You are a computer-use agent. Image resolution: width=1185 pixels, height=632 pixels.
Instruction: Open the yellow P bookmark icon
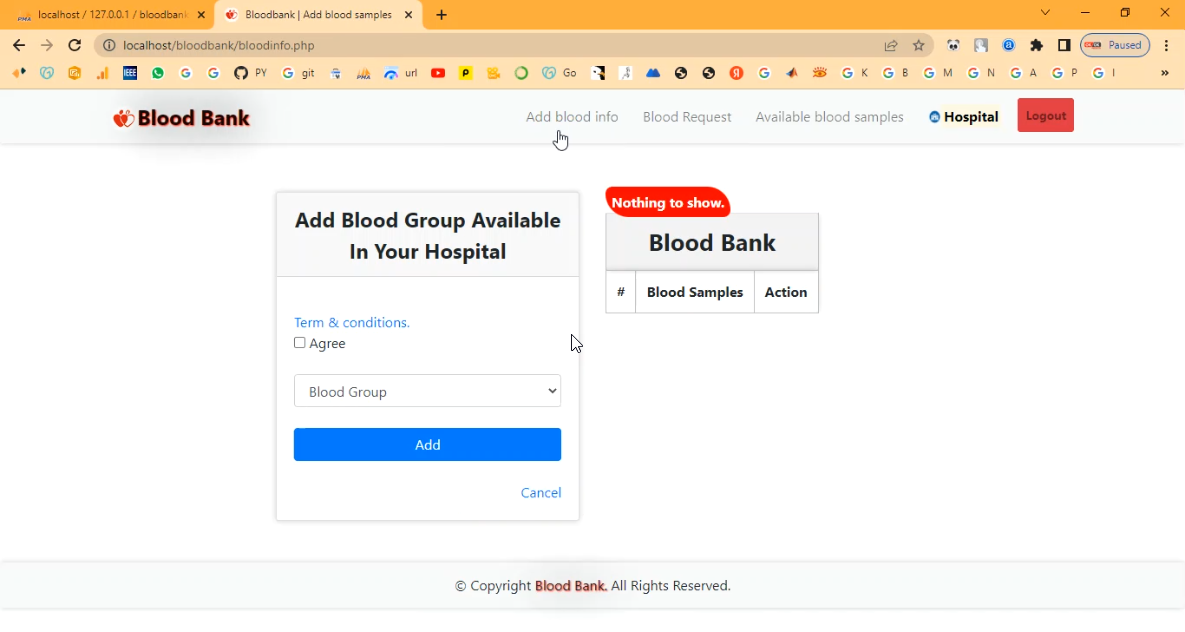coord(466,73)
